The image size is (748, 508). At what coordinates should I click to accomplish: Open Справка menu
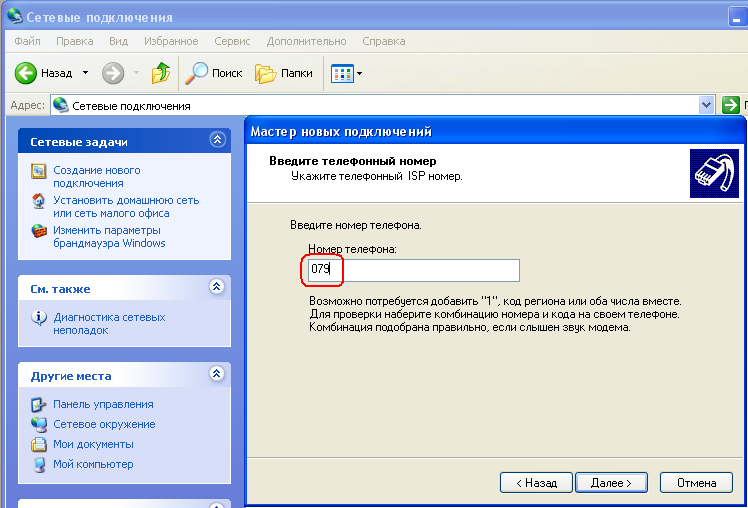(x=384, y=41)
